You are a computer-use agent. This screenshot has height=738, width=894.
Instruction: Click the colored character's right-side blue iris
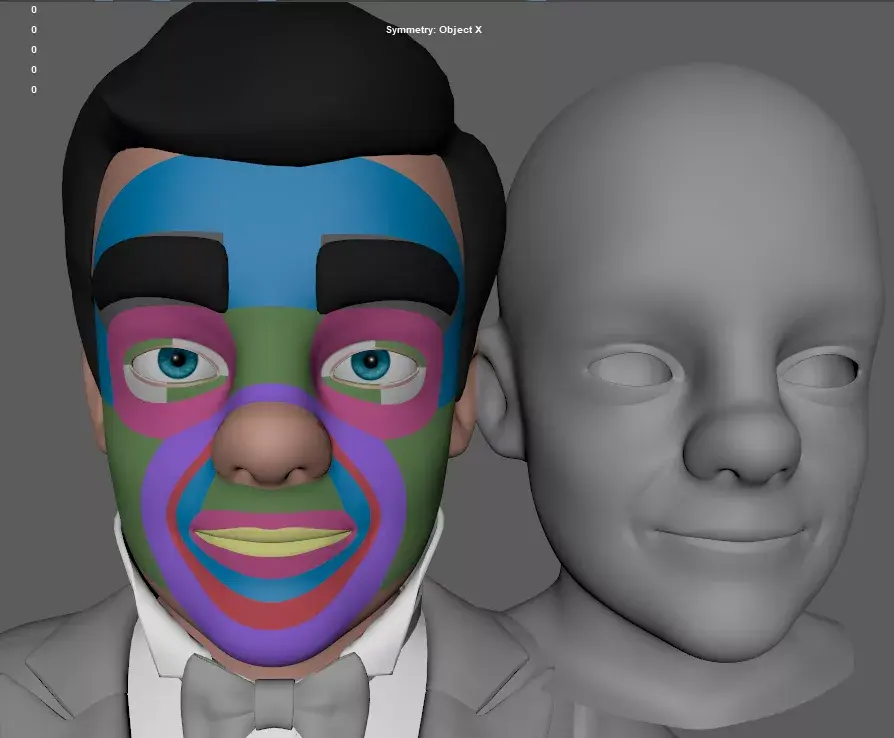(x=370, y=363)
